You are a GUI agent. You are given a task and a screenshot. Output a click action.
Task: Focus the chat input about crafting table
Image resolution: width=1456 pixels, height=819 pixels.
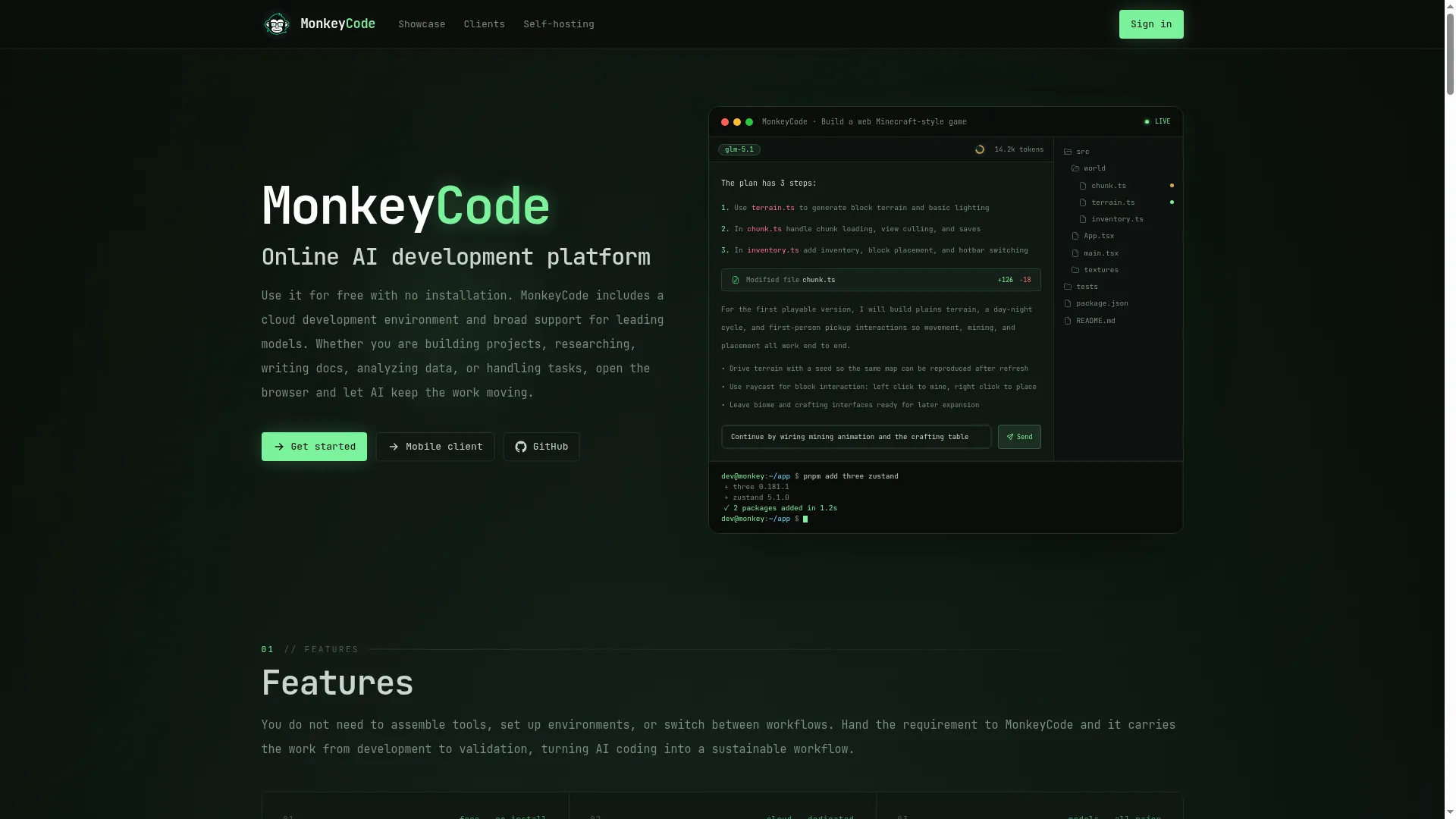click(856, 437)
